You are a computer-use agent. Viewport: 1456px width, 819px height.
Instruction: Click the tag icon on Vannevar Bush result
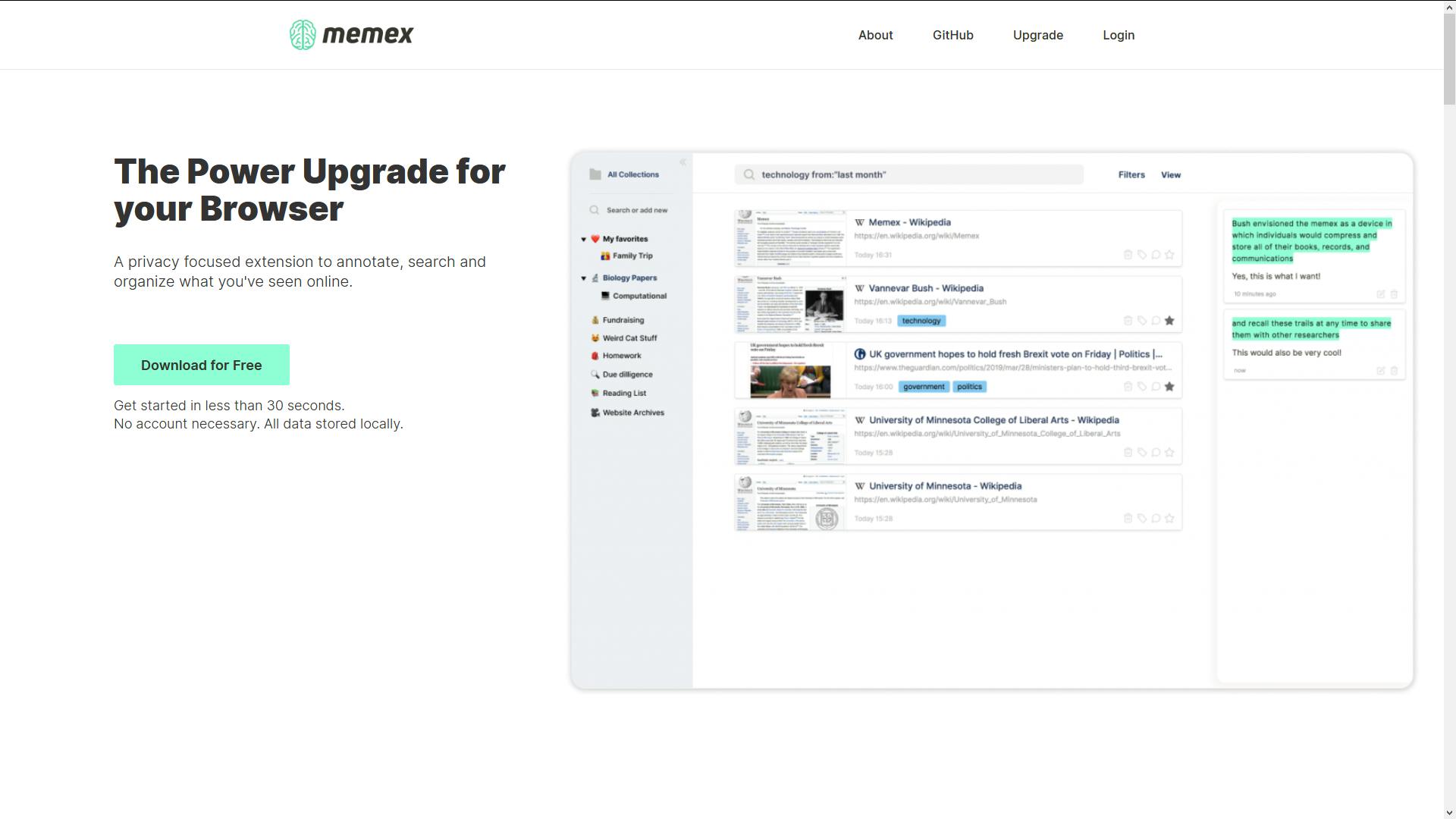[1141, 321]
